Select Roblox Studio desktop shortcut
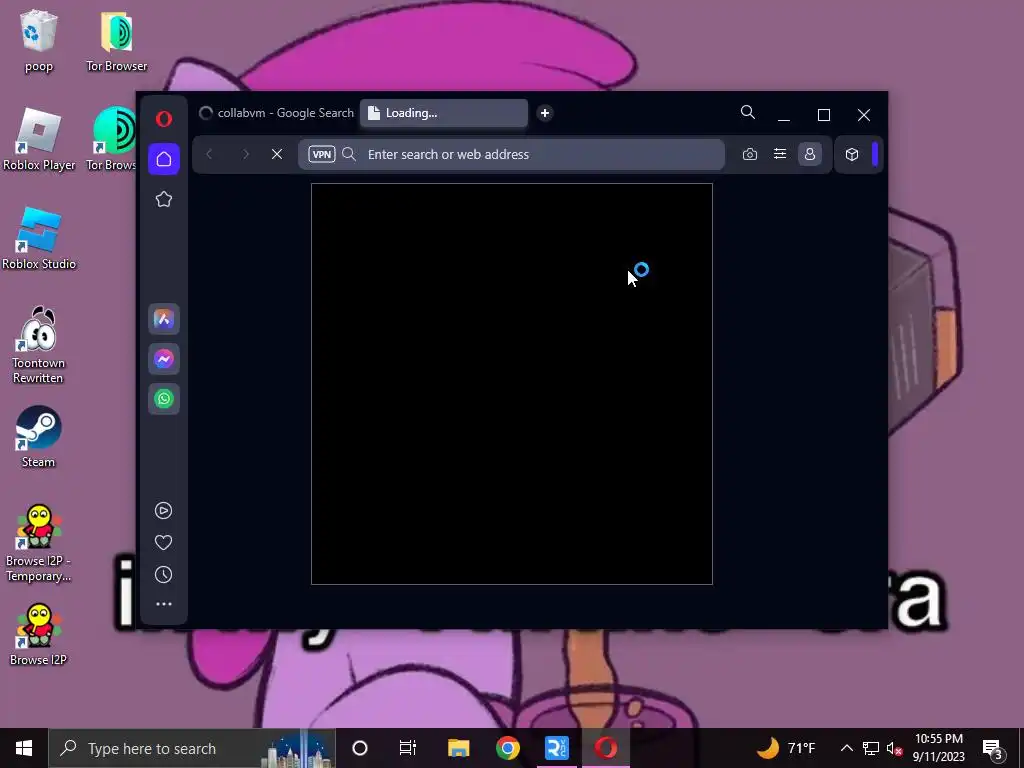 click(x=39, y=238)
